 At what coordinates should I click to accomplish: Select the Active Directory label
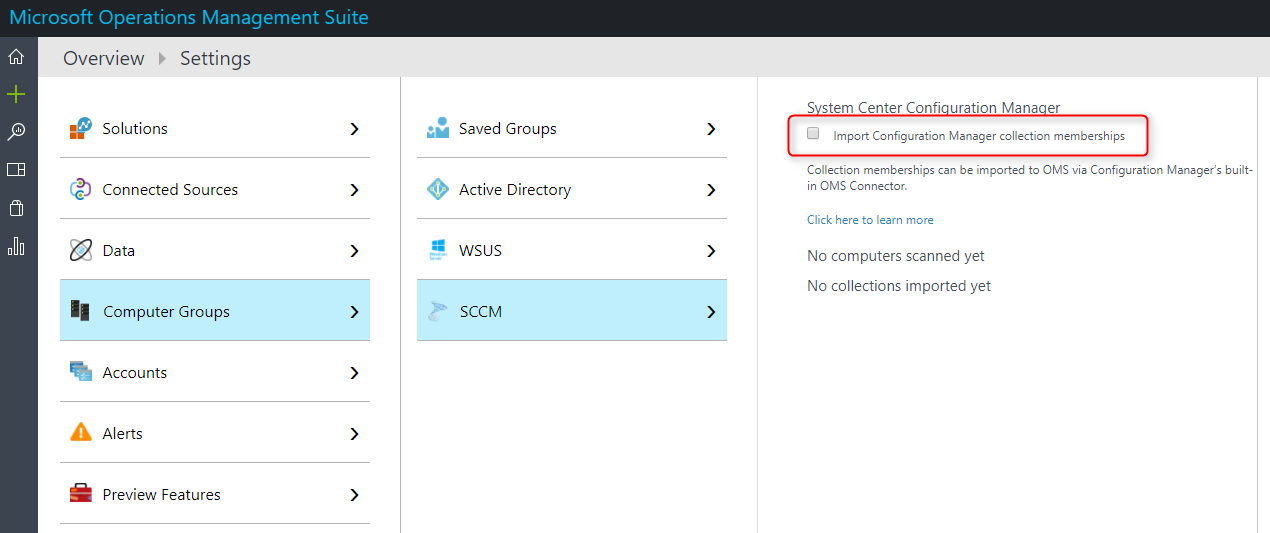click(515, 189)
